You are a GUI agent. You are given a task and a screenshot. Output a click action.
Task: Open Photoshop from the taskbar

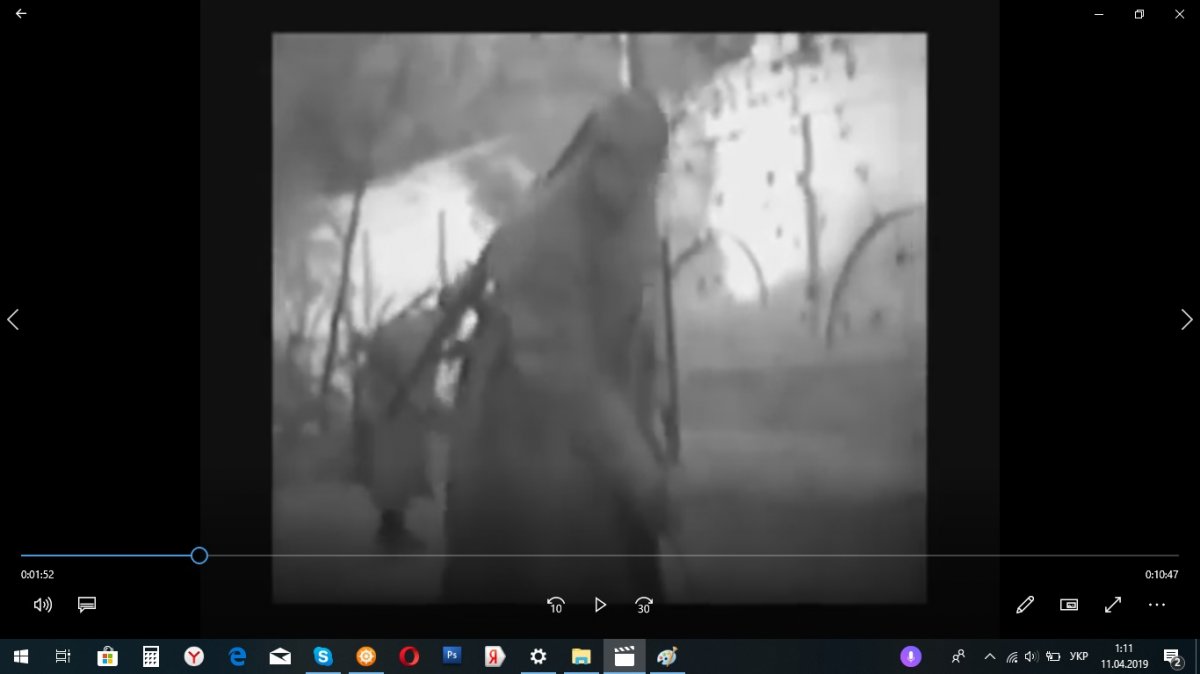452,657
